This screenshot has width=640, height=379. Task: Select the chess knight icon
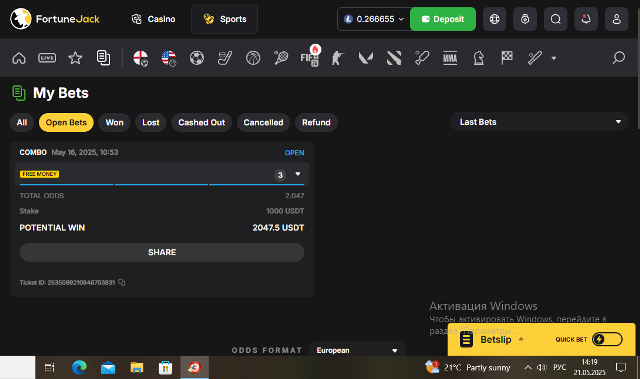pos(478,58)
